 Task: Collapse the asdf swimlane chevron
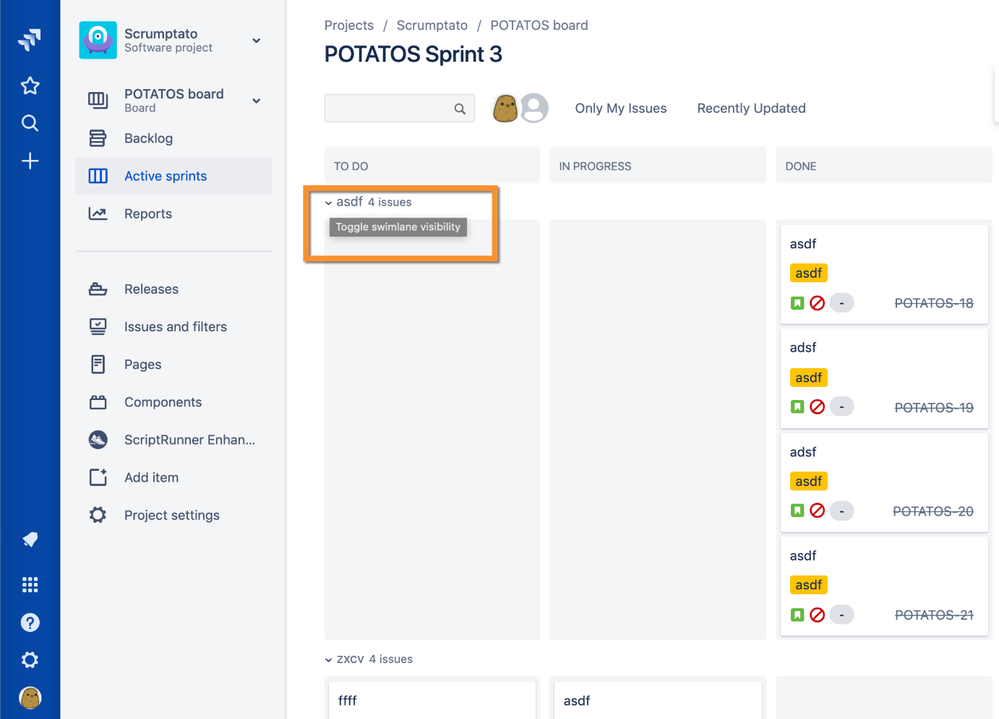click(331, 201)
